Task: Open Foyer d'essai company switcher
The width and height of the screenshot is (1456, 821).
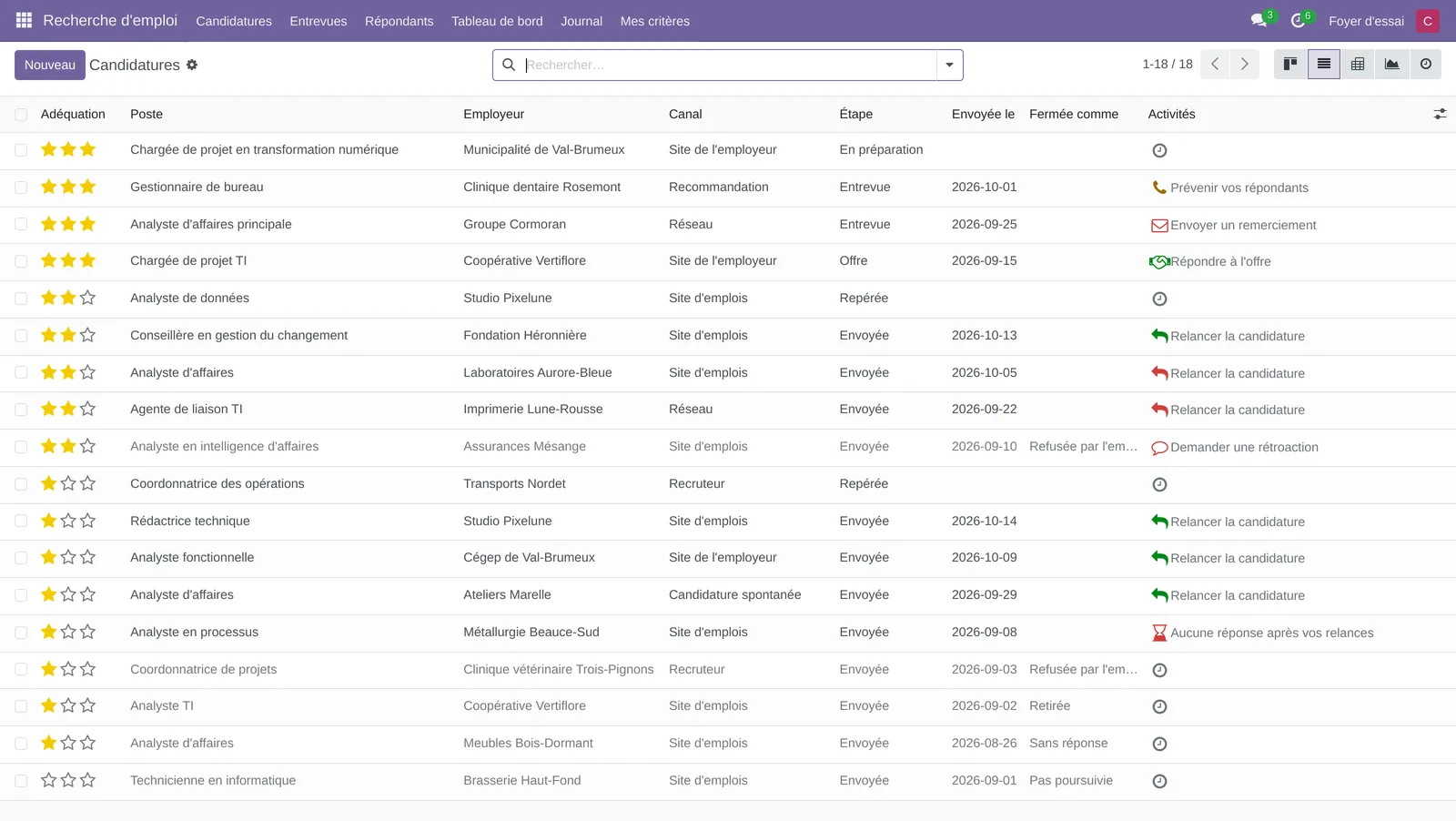Action: click(1366, 21)
